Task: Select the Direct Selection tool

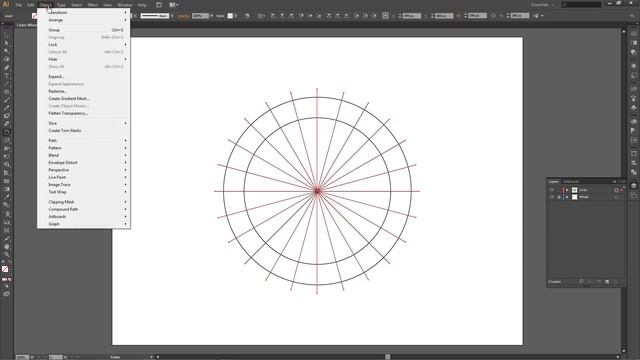Action: (6, 43)
